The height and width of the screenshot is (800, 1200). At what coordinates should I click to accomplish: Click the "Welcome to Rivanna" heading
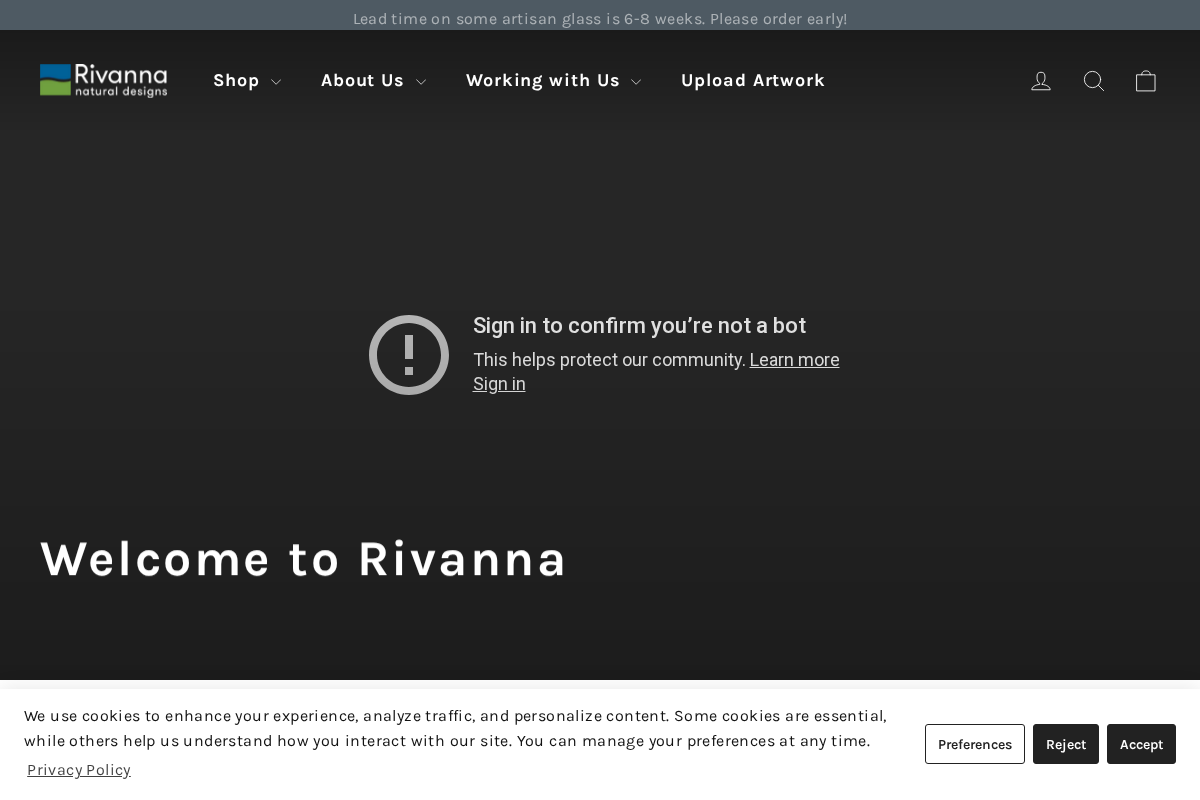303,558
